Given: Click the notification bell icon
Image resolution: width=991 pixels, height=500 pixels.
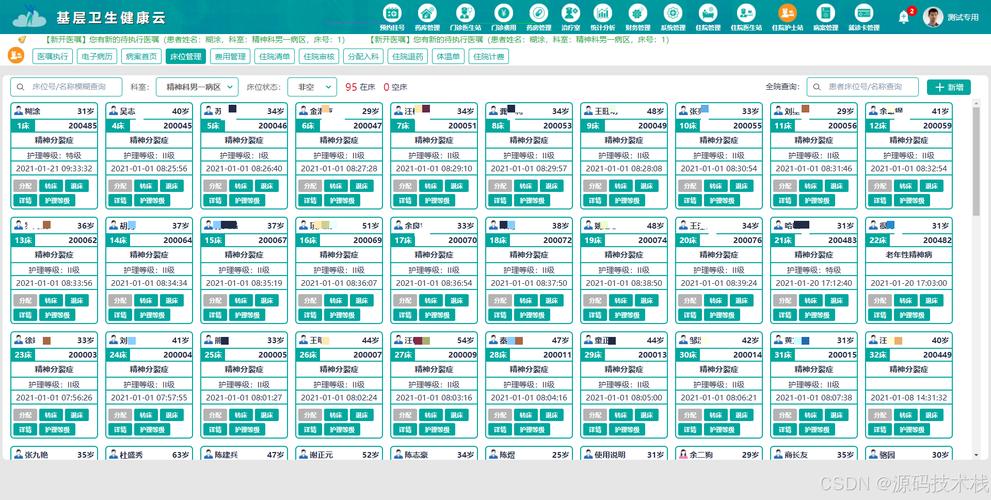Looking at the screenshot, I should (904, 17).
